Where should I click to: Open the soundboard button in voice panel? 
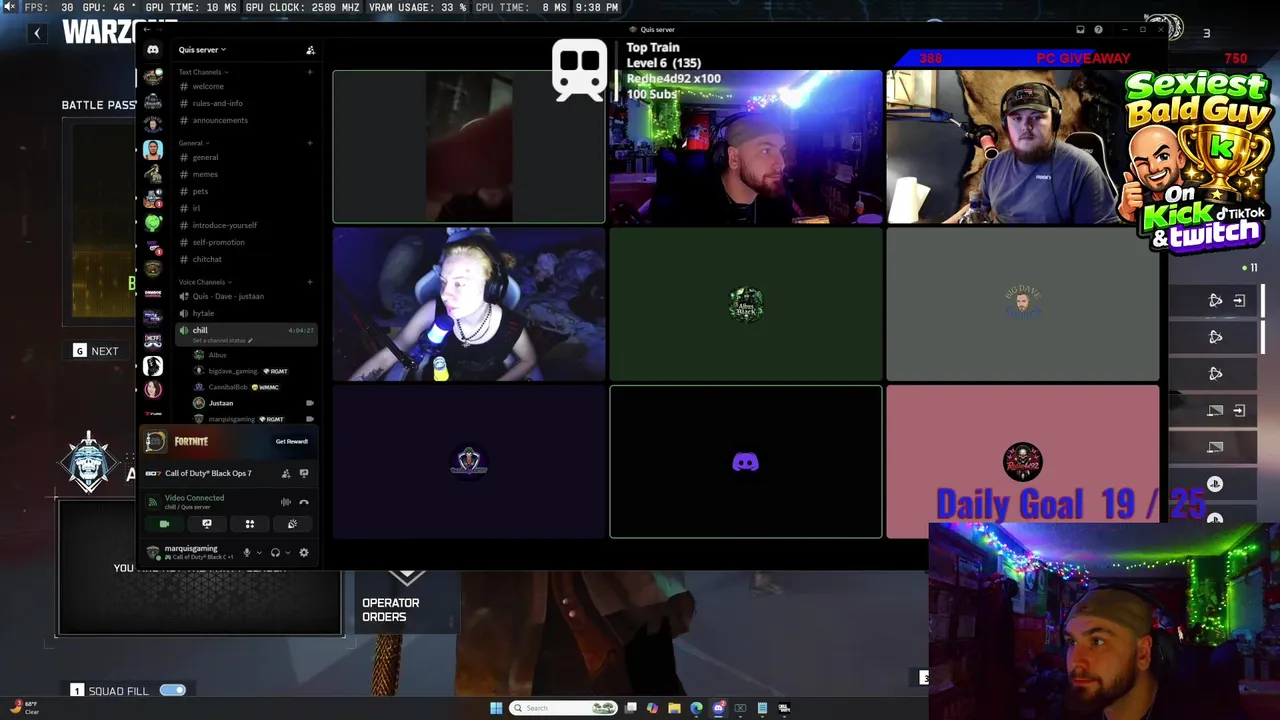point(292,524)
